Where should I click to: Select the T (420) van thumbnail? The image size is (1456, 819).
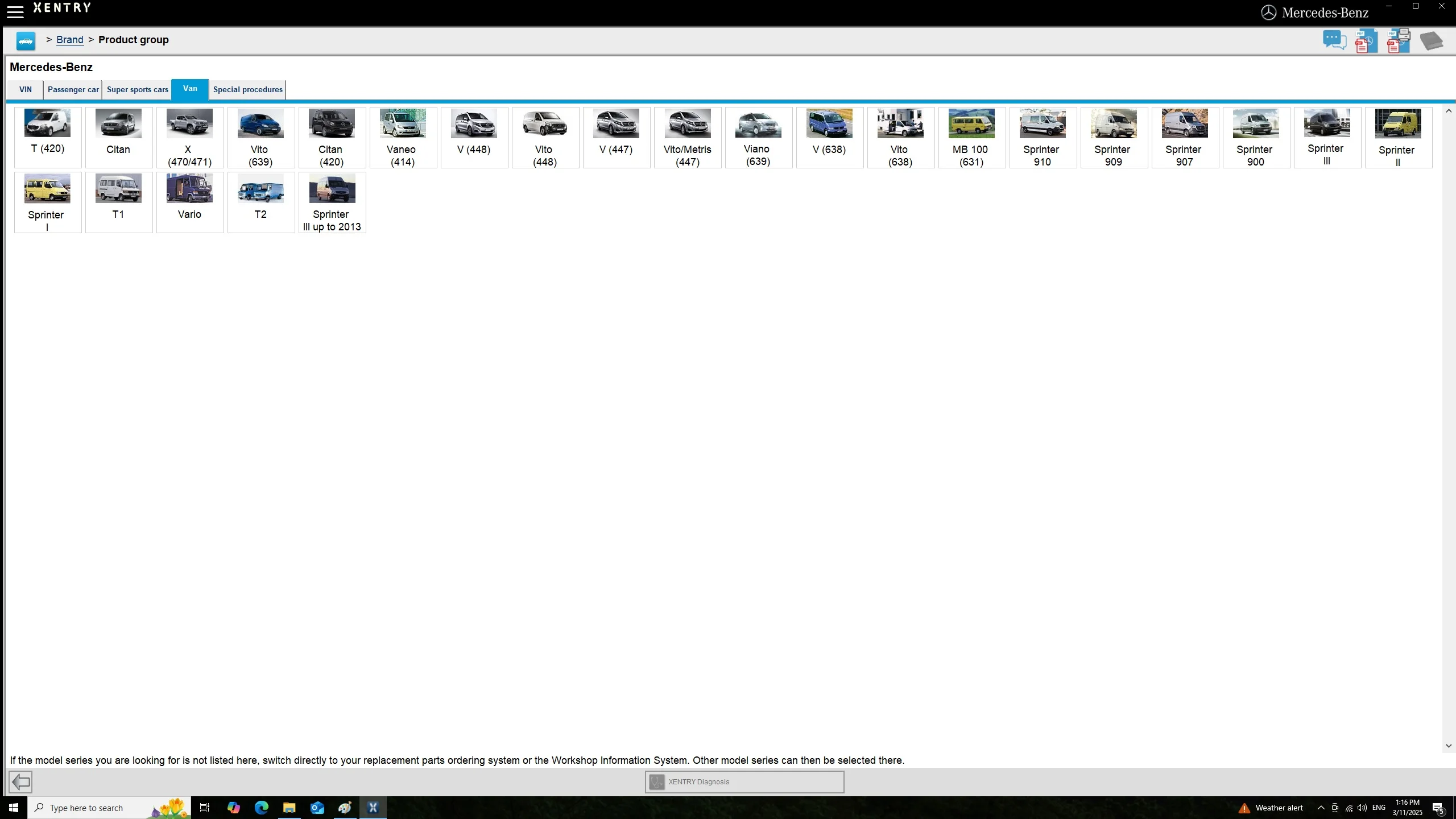point(48,138)
